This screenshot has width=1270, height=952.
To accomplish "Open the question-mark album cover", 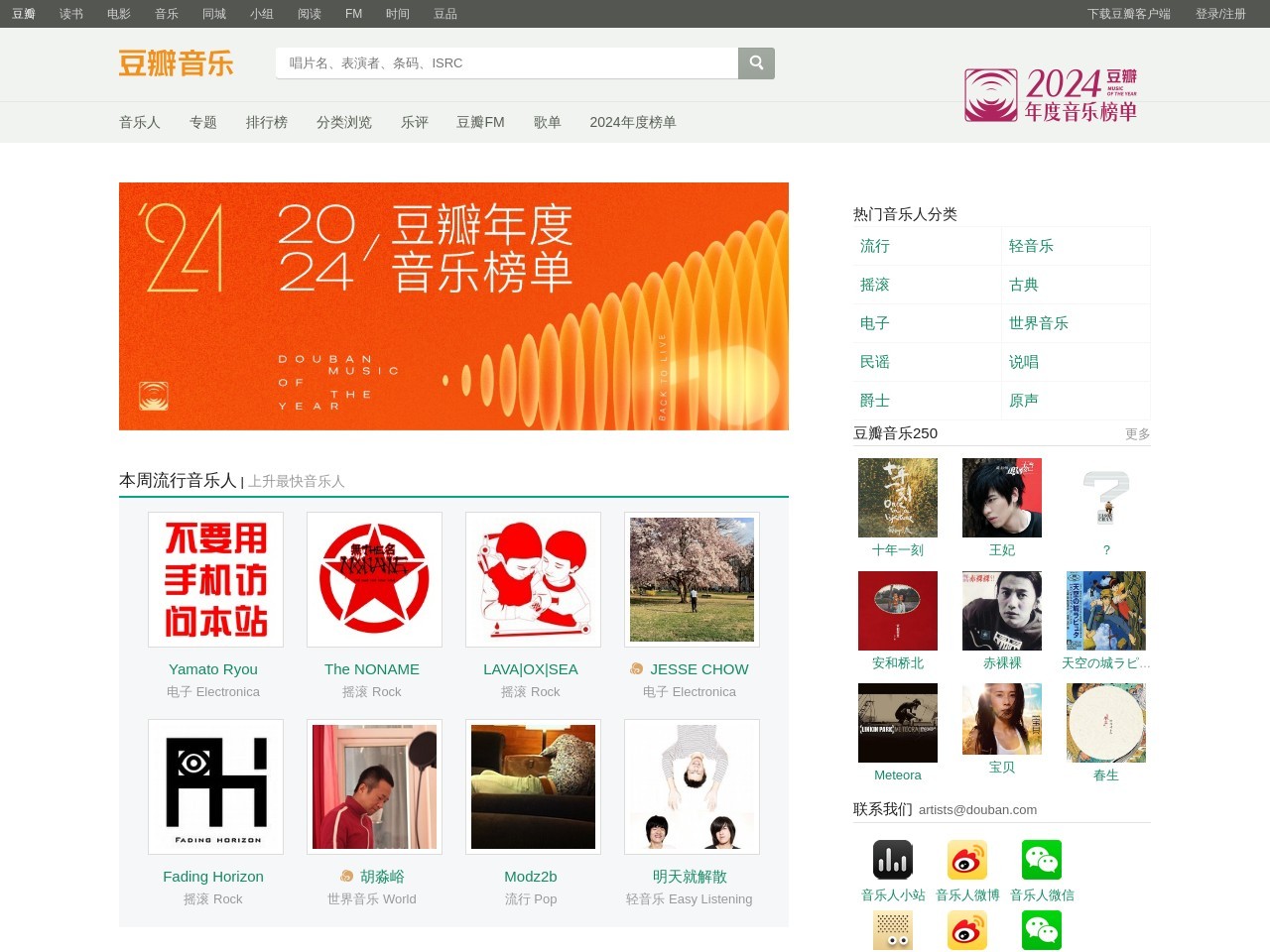I will coord(1106,498).
